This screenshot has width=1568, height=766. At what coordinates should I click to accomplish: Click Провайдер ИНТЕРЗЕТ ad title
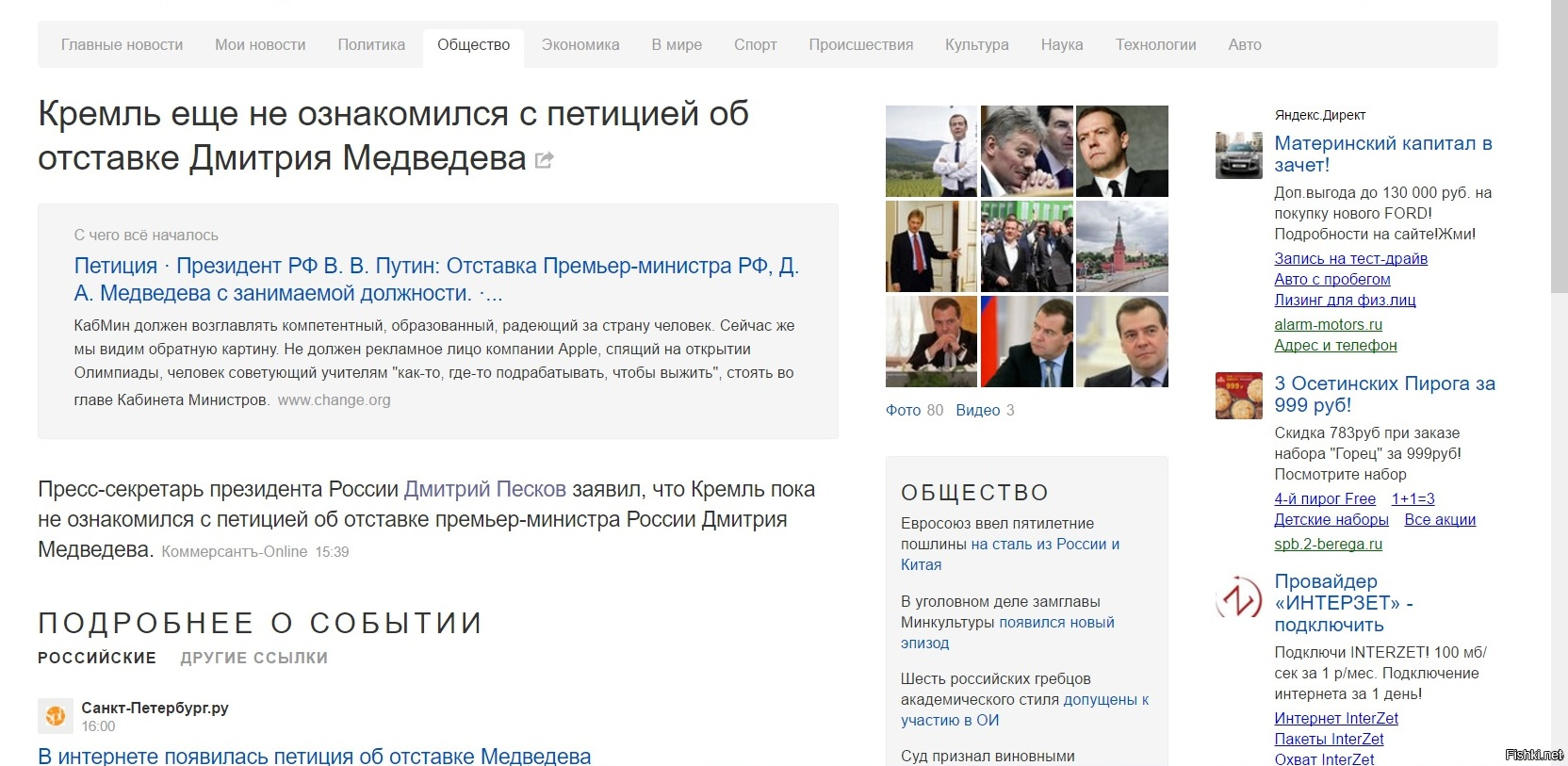point(1344,603)
